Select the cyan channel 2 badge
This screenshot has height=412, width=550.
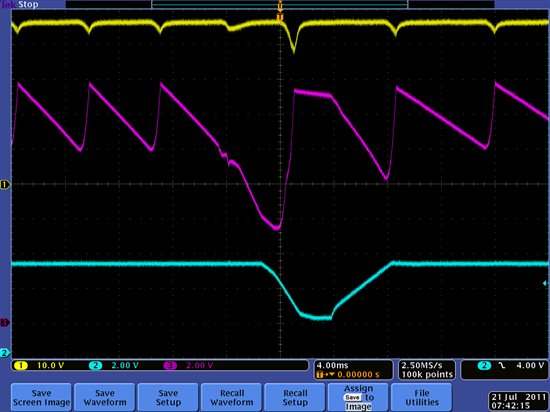(95, 366)
